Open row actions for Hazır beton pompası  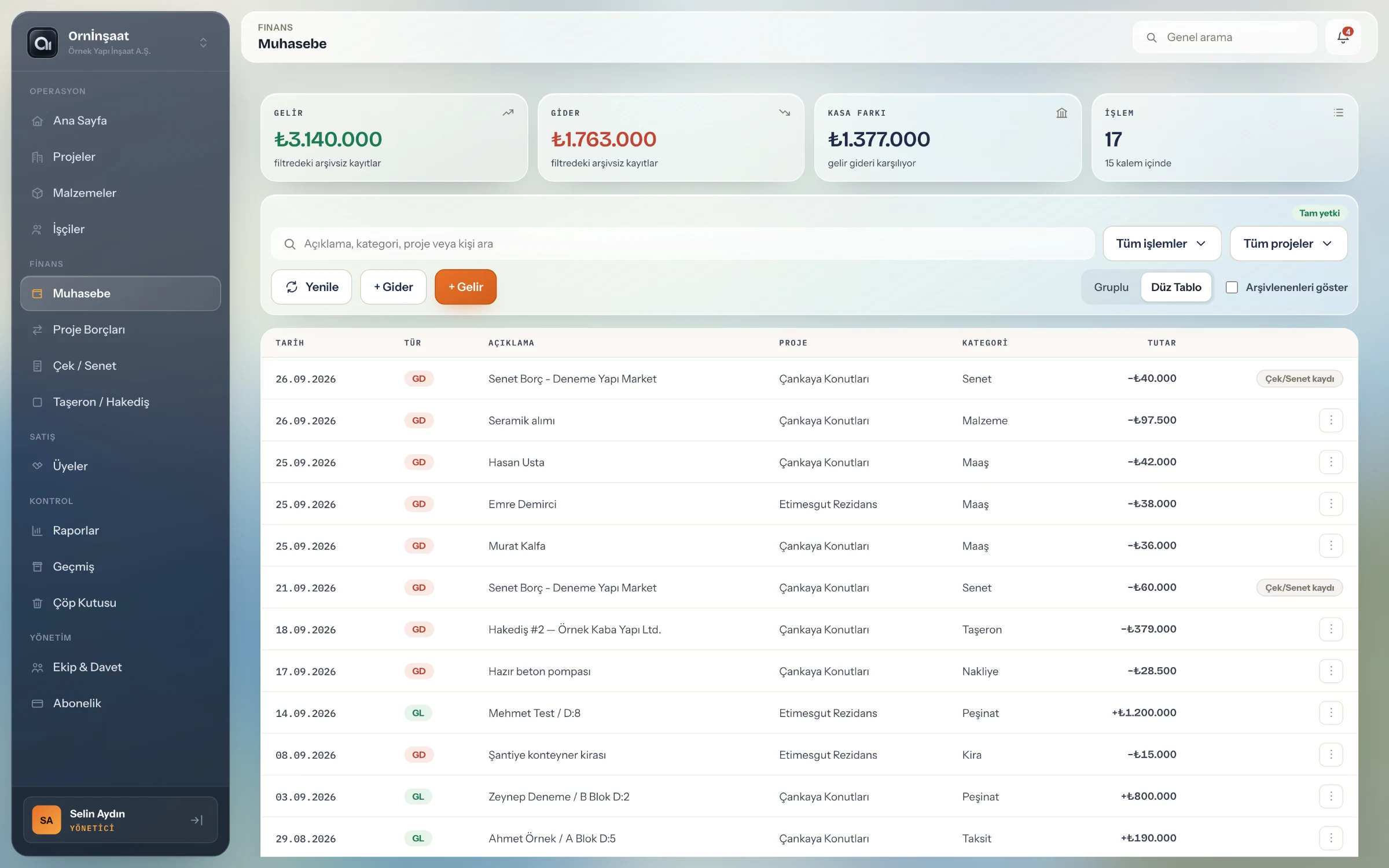(x=1331, y=671)
